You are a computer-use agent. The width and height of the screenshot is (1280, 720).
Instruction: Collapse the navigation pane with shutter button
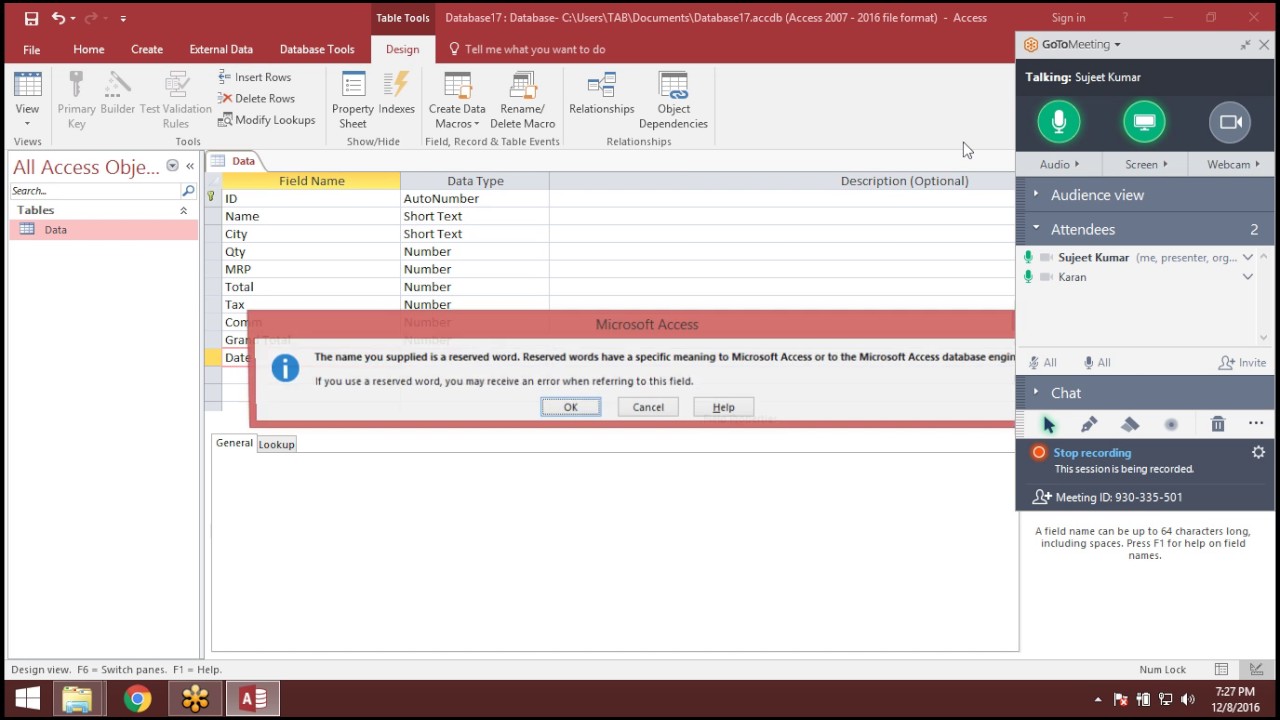tap(189, 166)
